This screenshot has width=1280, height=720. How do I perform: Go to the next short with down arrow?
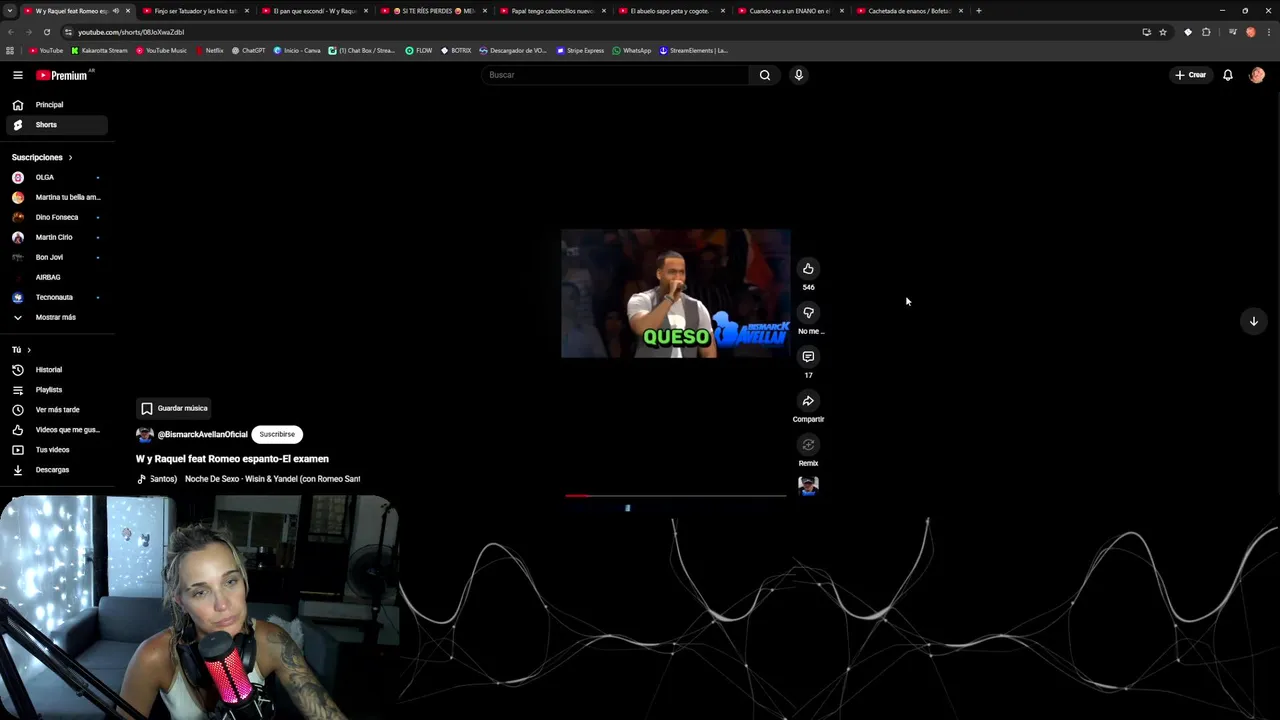(1253, 321)
